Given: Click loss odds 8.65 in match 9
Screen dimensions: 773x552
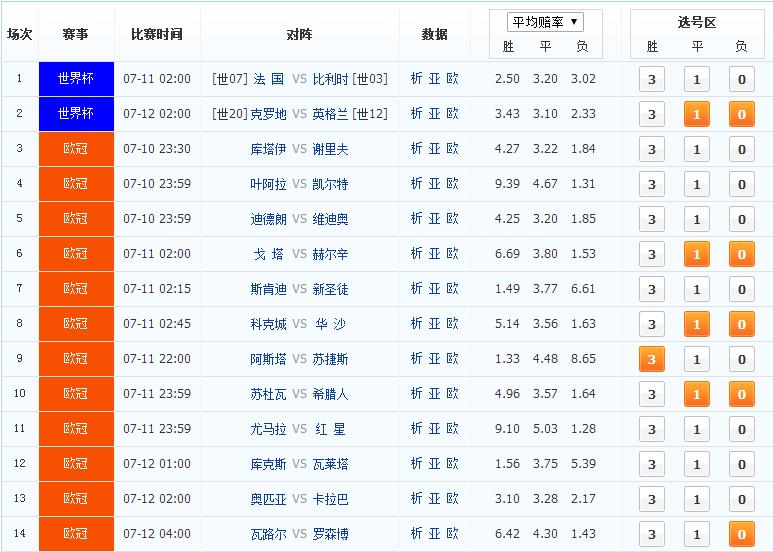Looking at the screenshot, I should (x=583, y=359).
